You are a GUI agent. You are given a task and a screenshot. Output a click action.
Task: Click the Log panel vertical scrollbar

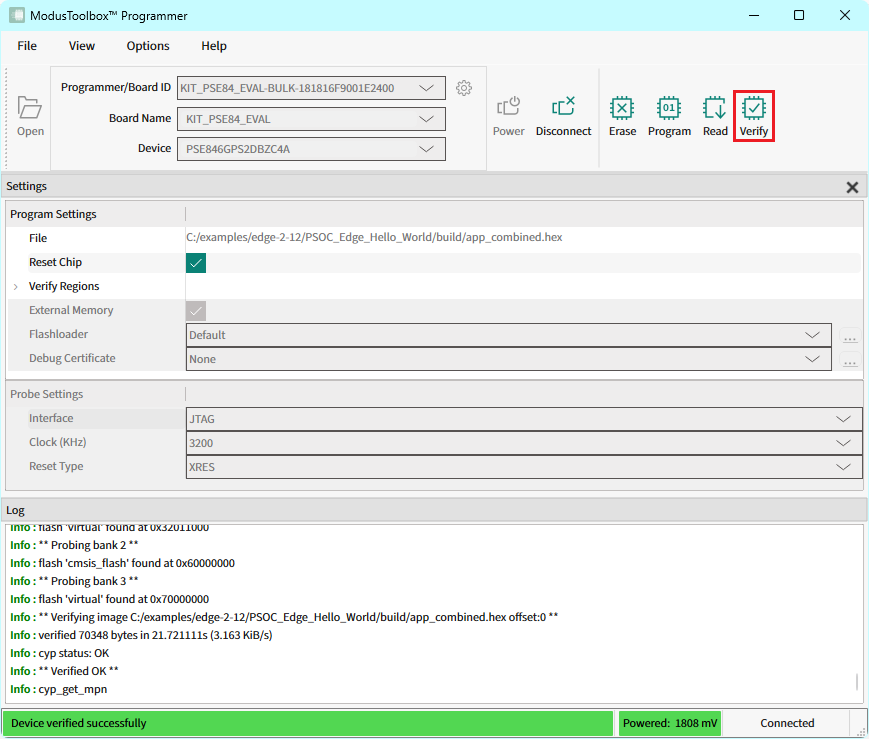coord(857,682)
